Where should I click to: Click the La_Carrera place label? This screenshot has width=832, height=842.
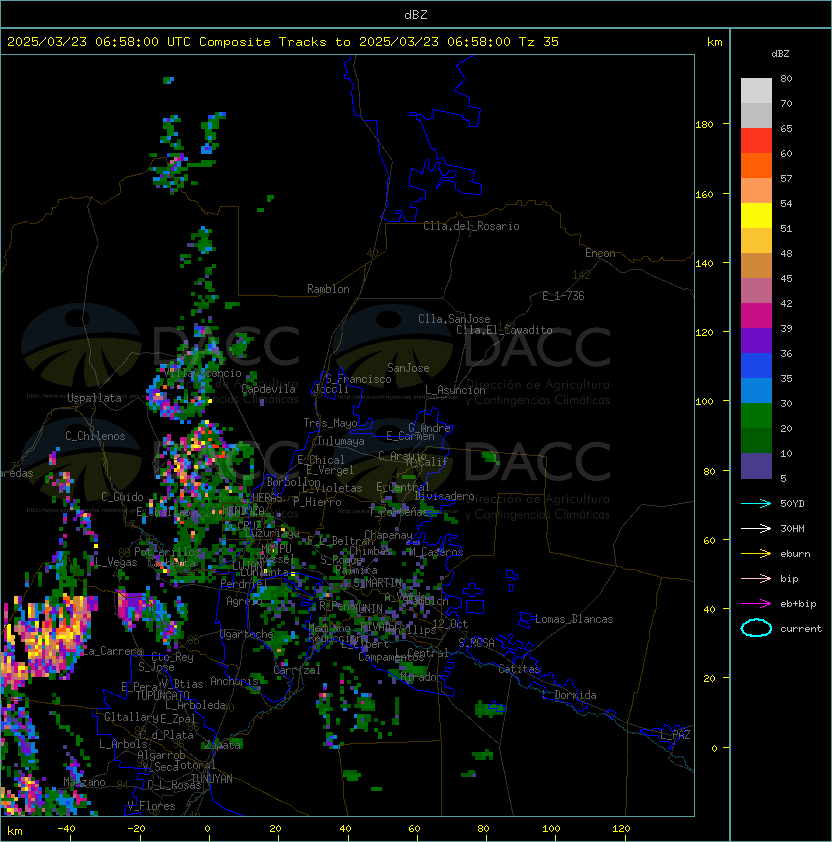click(x=112, y=651)
